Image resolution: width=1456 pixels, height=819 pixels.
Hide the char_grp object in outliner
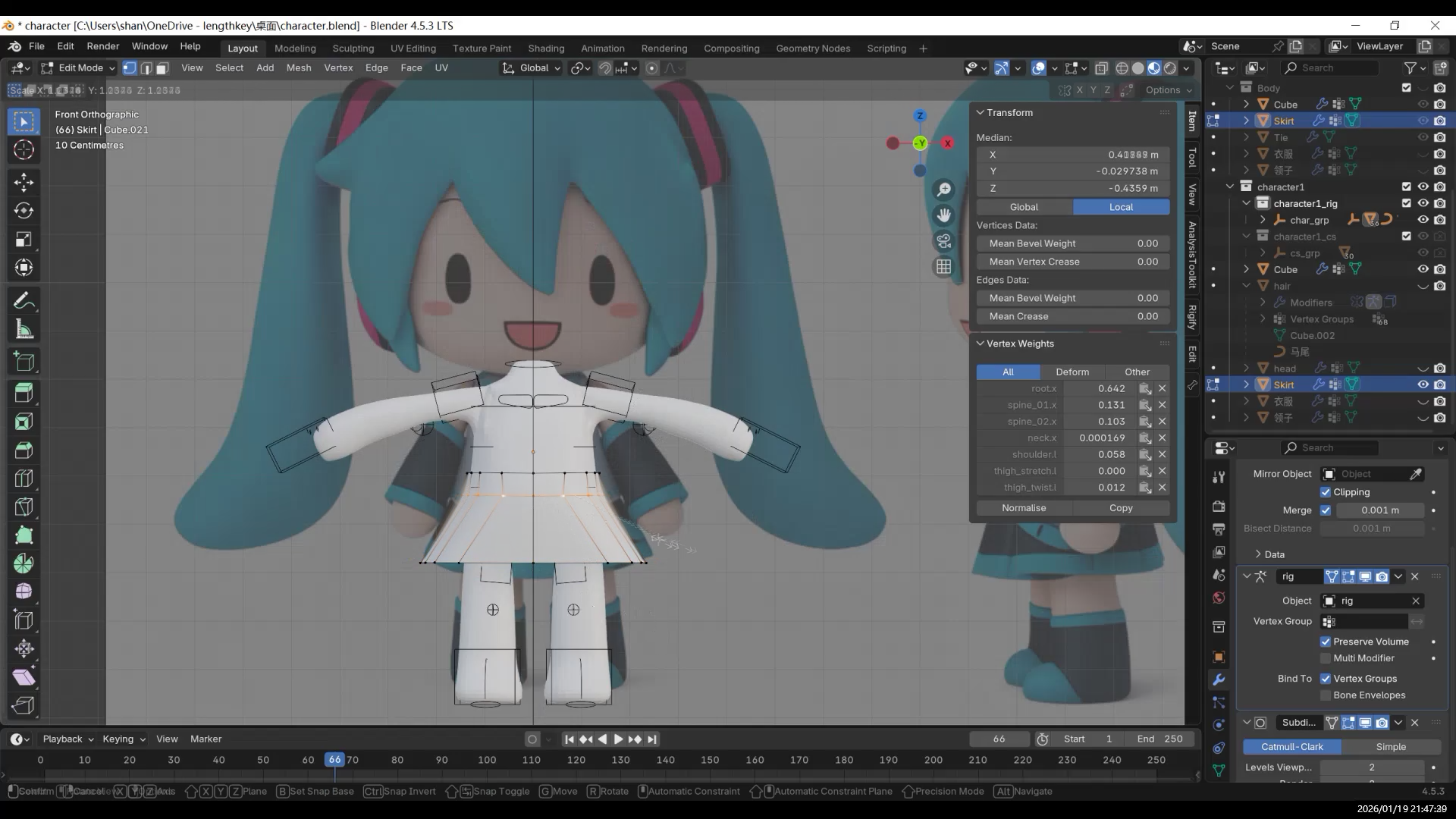click(x=1423, y=220)
